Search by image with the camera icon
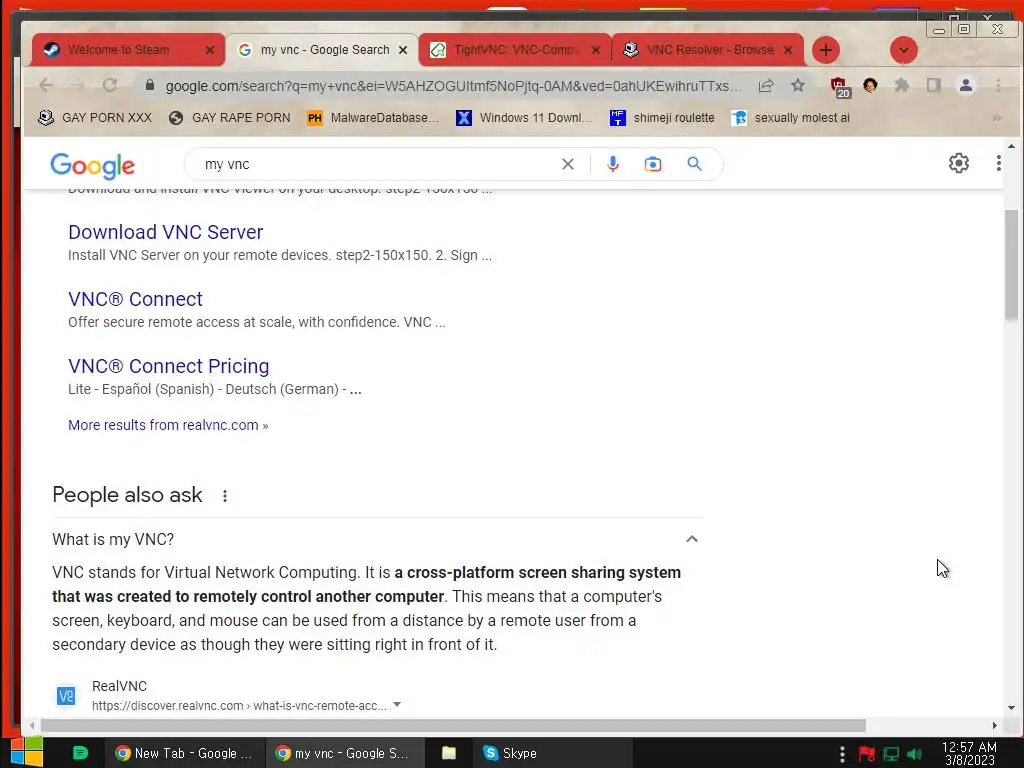 (x=652, y=164)
